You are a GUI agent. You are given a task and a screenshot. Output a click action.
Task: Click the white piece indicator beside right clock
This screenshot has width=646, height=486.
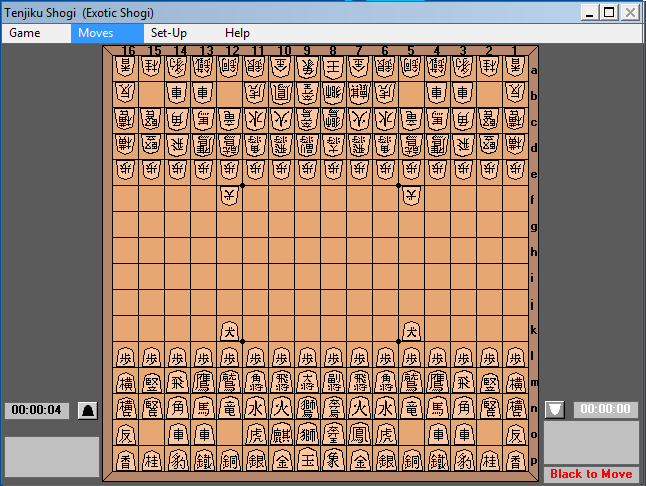coord(555,409)
